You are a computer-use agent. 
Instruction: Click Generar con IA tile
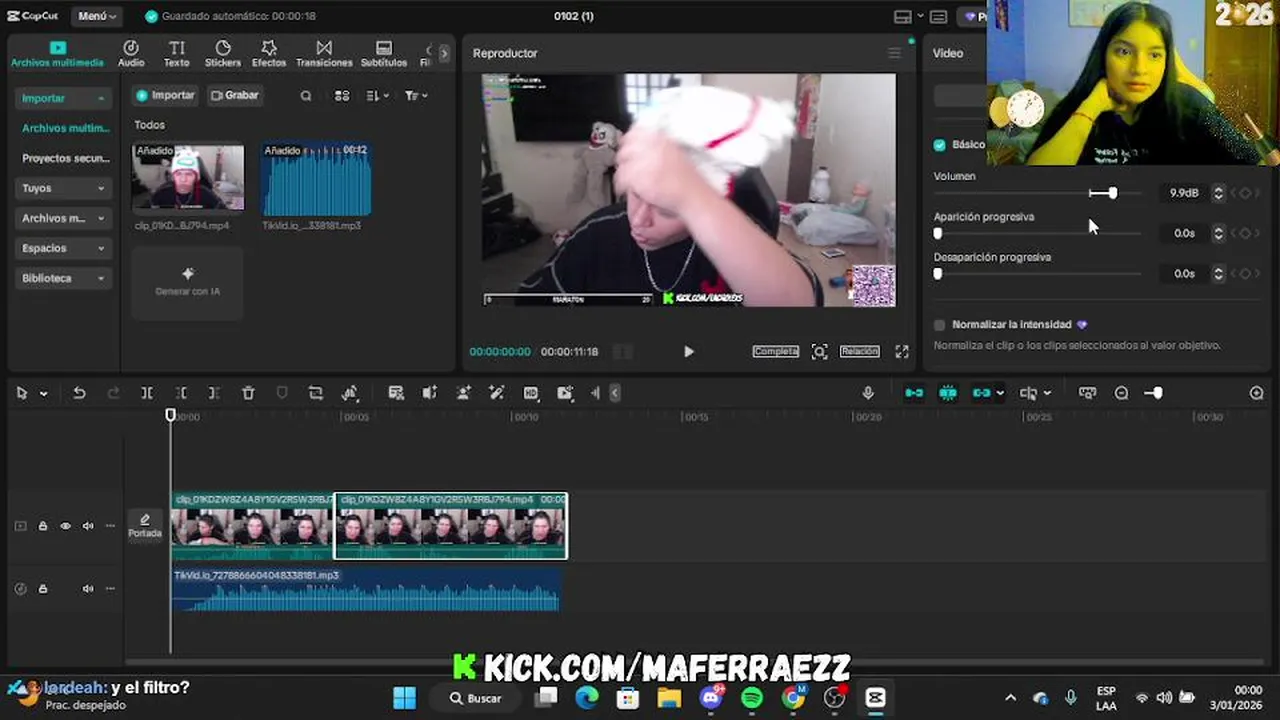coord(187,282)
